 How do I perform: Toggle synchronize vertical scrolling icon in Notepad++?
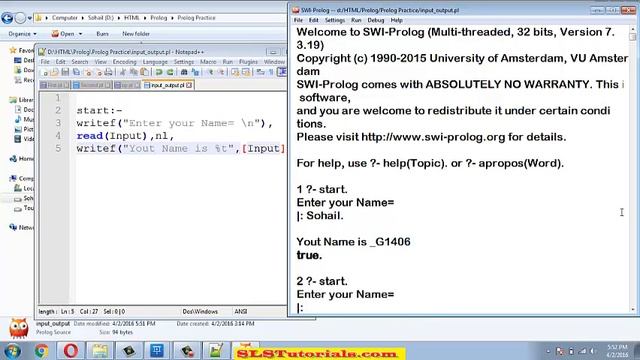pyautogui.click(x=235, y=72)
